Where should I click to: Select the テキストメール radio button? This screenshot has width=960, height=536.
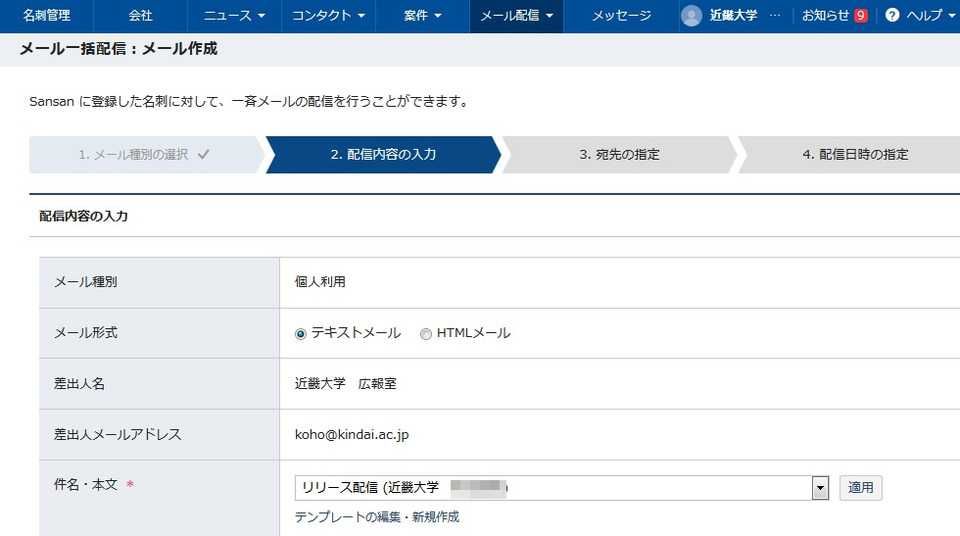point(300,334)
